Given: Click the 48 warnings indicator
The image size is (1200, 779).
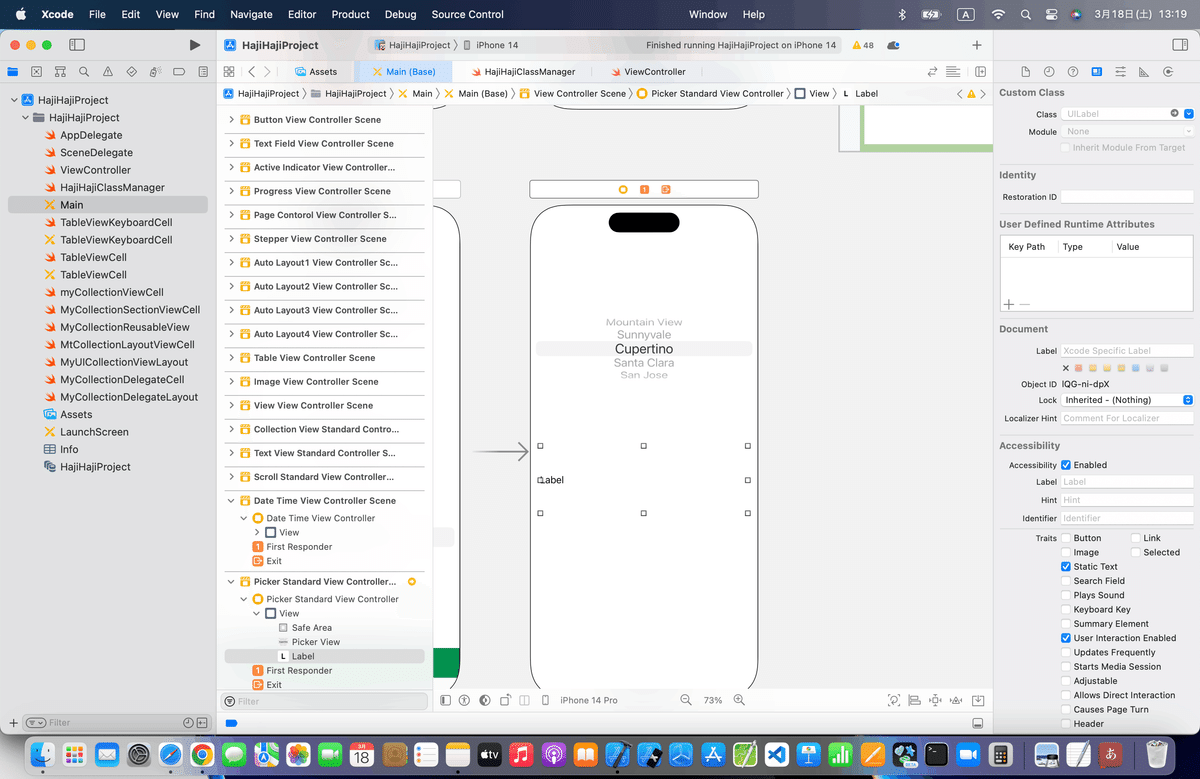Looking at the screenshot, I should tap(862, 45).
